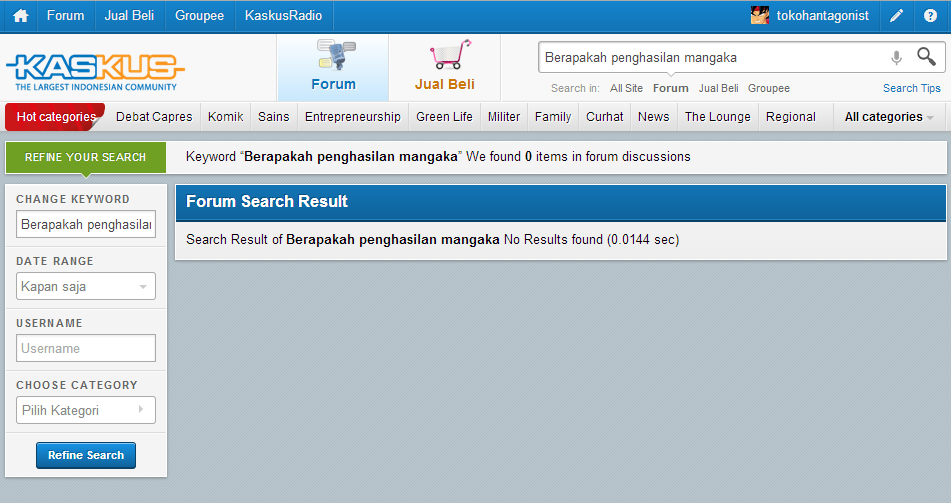Screen dimensions: 951x503
Task: Open Groupee in top bar
Action: pyautogui.click(x=200, y=16)
